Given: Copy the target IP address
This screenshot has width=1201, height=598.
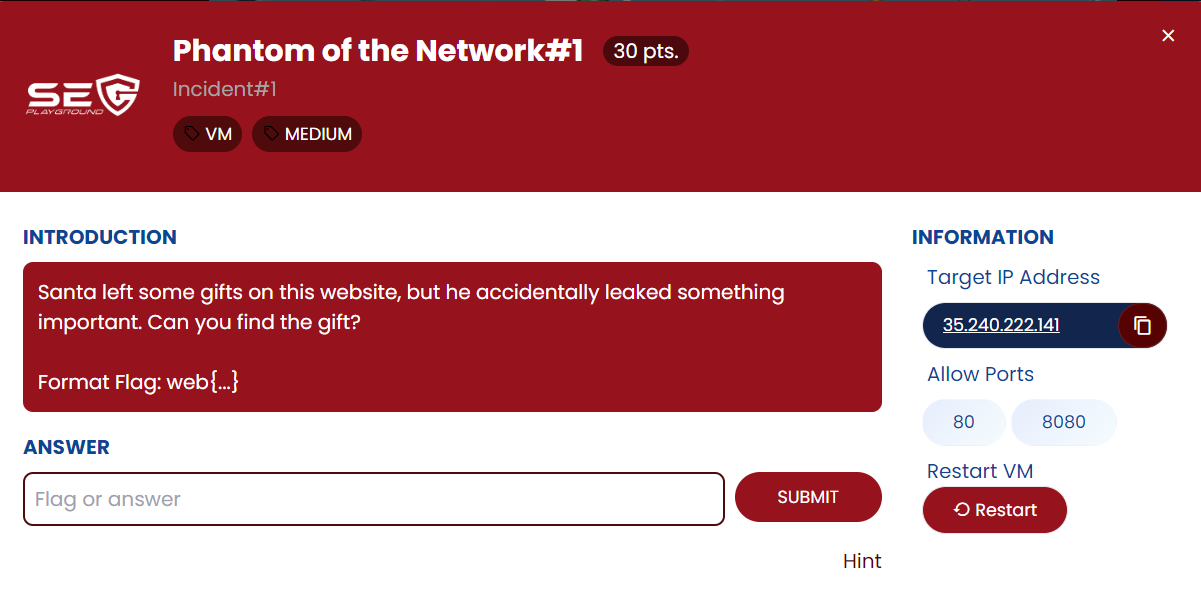Looking at the screenshot, I should point(1143,325).
